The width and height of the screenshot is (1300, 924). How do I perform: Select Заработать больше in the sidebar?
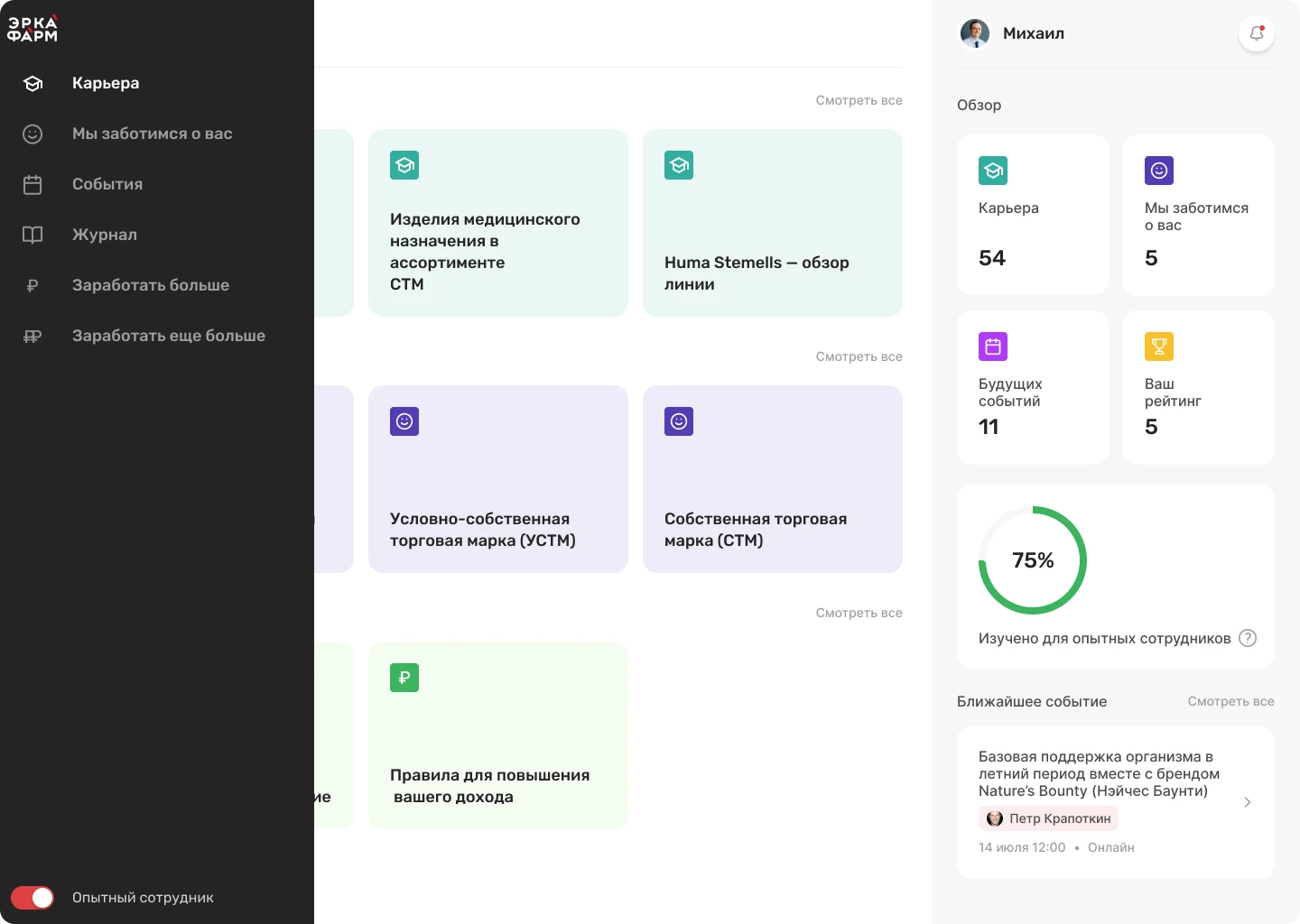point(151,285)
